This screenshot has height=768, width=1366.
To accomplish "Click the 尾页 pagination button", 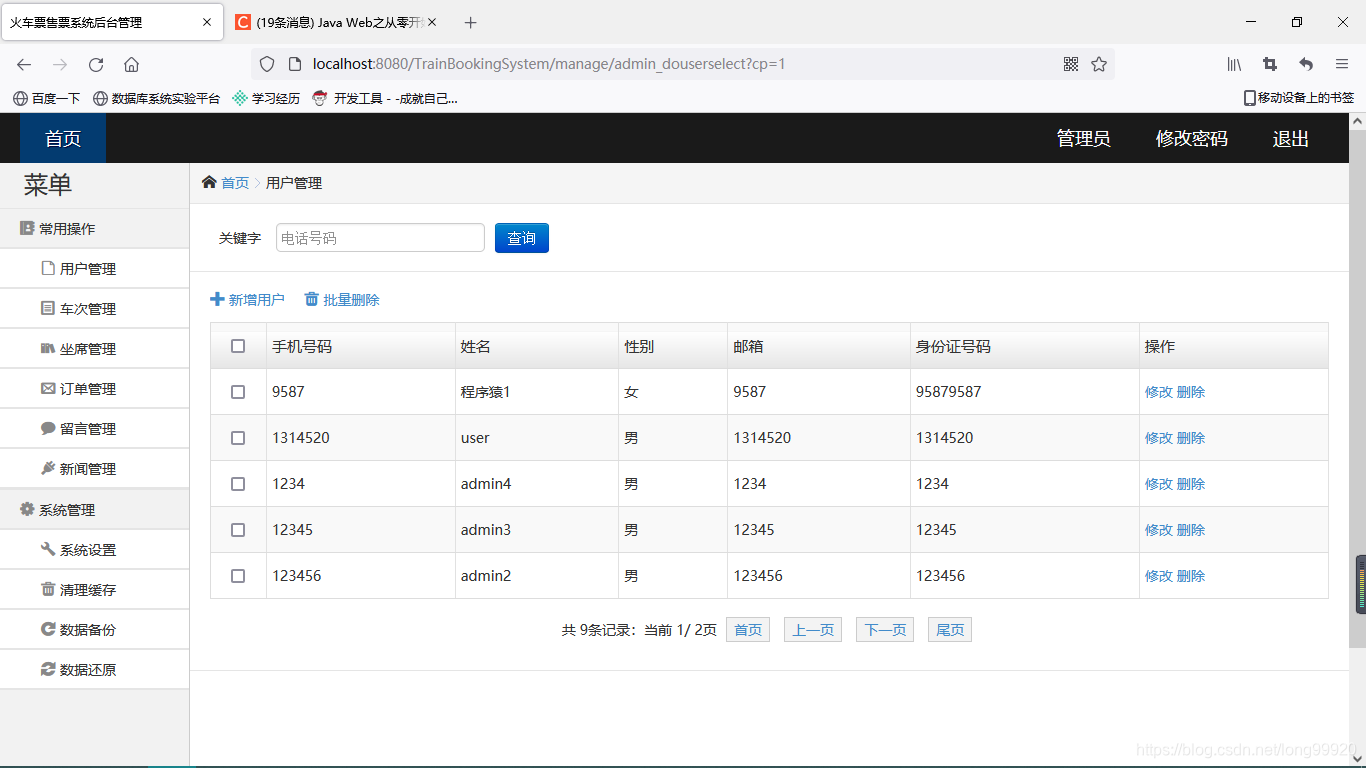I will pyautogui.click(x=950, y=630).
